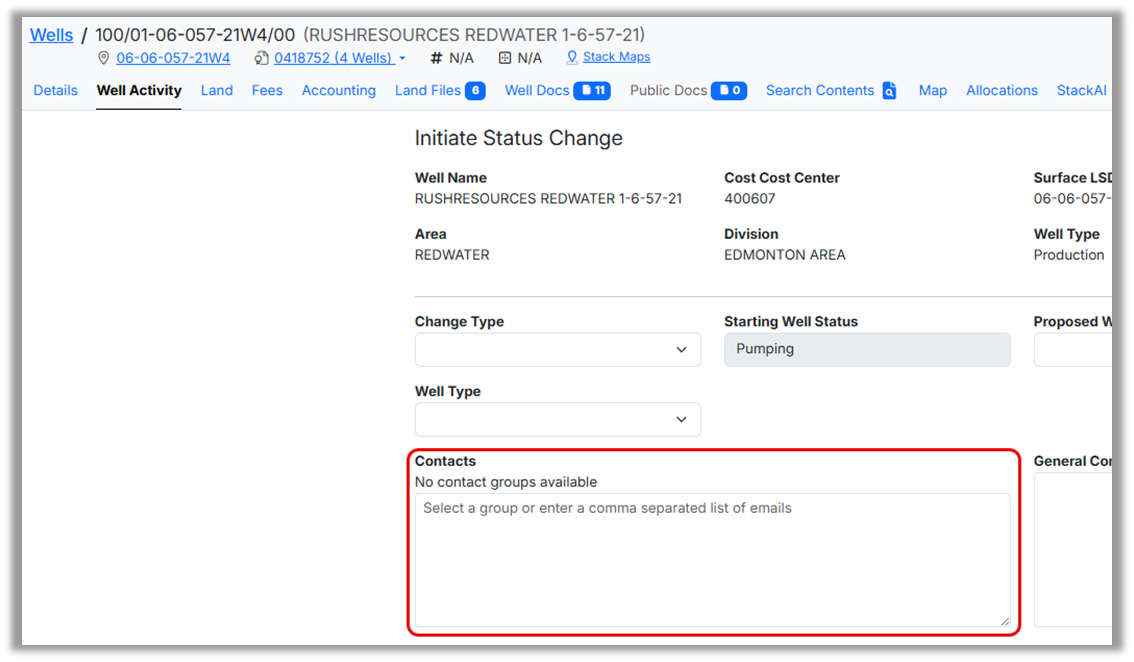This screenshot has height=662, width=1134.
Task: Switch to the Details tab
Action: point(56,90)
